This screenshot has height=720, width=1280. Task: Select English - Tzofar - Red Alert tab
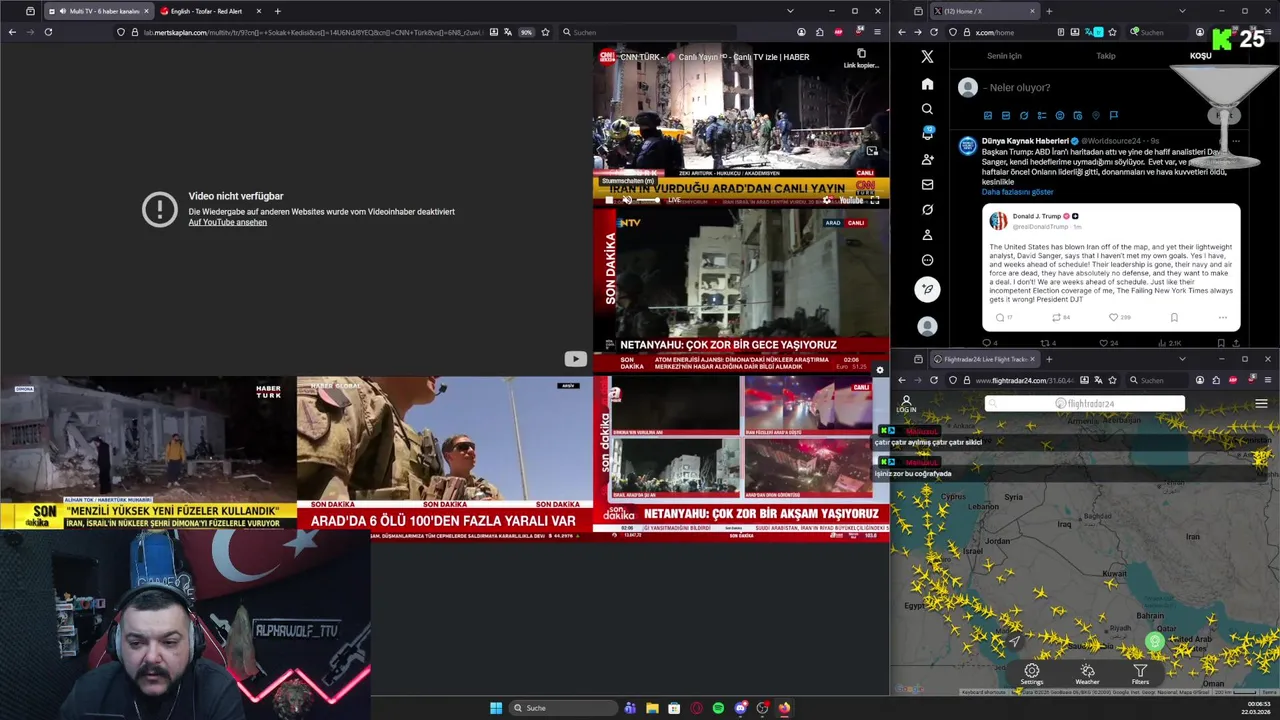click(x=211, y=11)
